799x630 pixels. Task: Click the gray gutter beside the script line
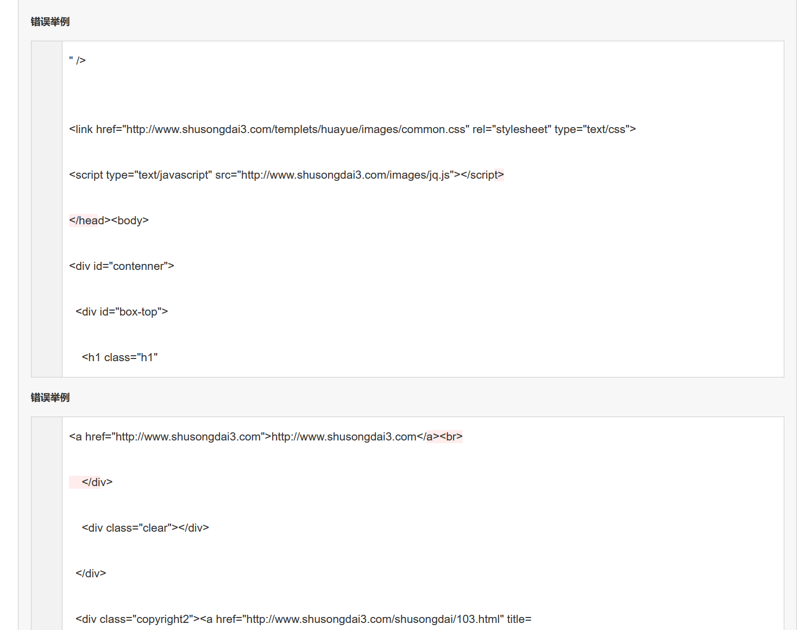(x=47, y=175)
